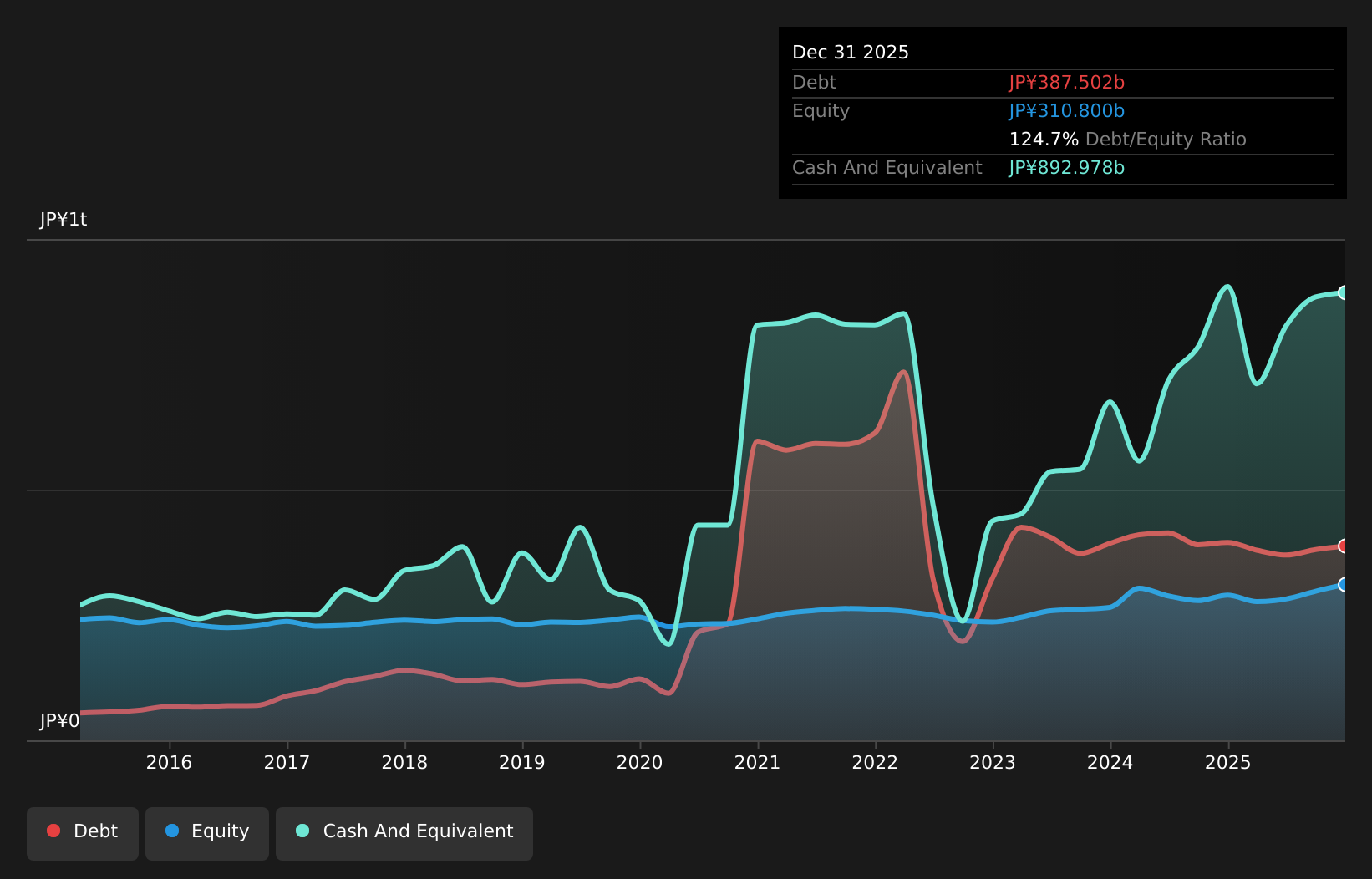Toggle visibility of the Debt series
Image resolution: width=1372 pixels, height=879 pixels.
[x=82, y=832]
